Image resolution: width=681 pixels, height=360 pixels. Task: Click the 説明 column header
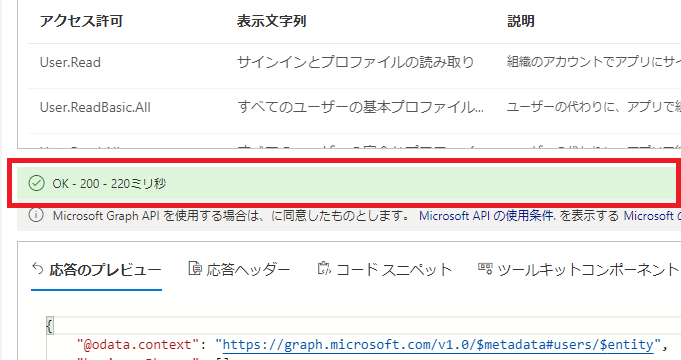click(521, 21)
